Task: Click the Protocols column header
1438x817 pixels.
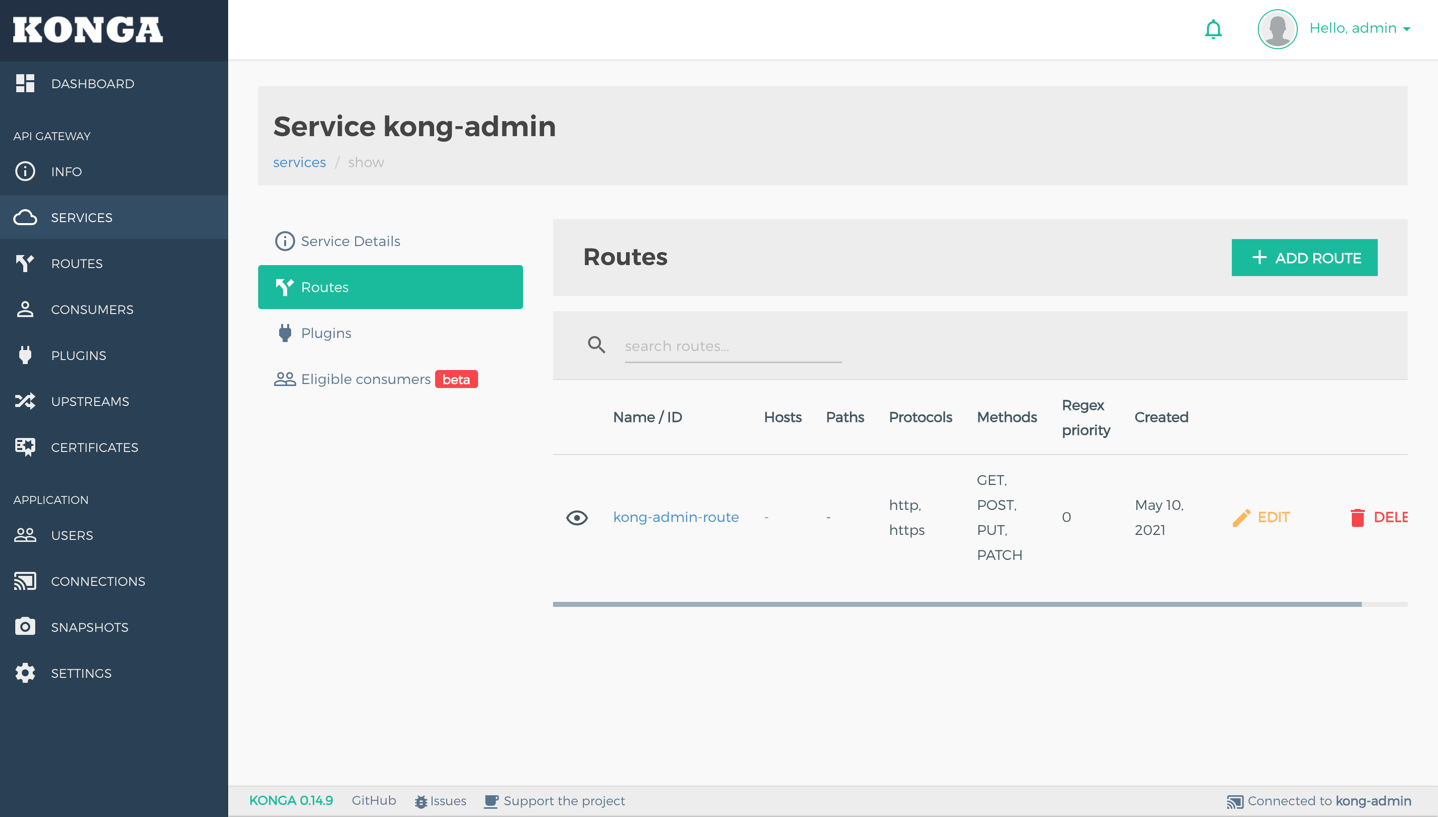Action: tap(920, 417)
